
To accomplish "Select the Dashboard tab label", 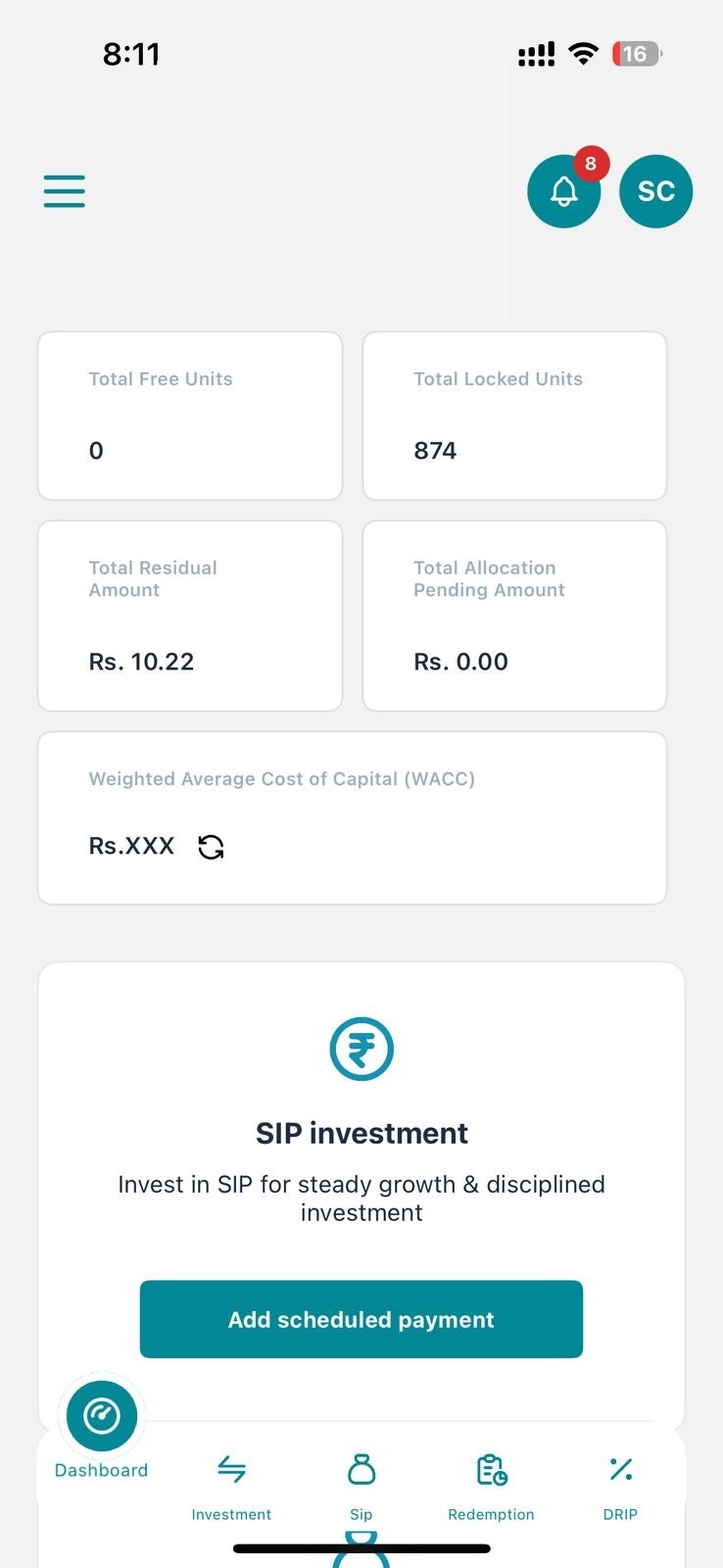I will click(x=102, y=1470).
